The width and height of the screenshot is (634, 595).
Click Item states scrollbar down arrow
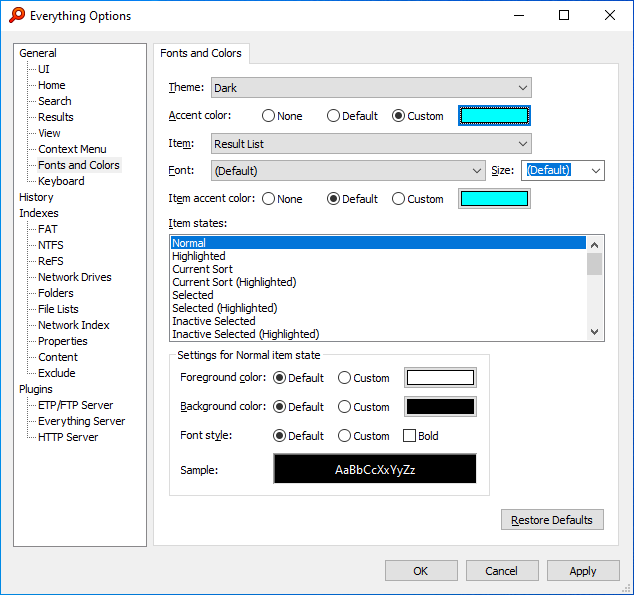pyautogui.click(x=594, y=332)
